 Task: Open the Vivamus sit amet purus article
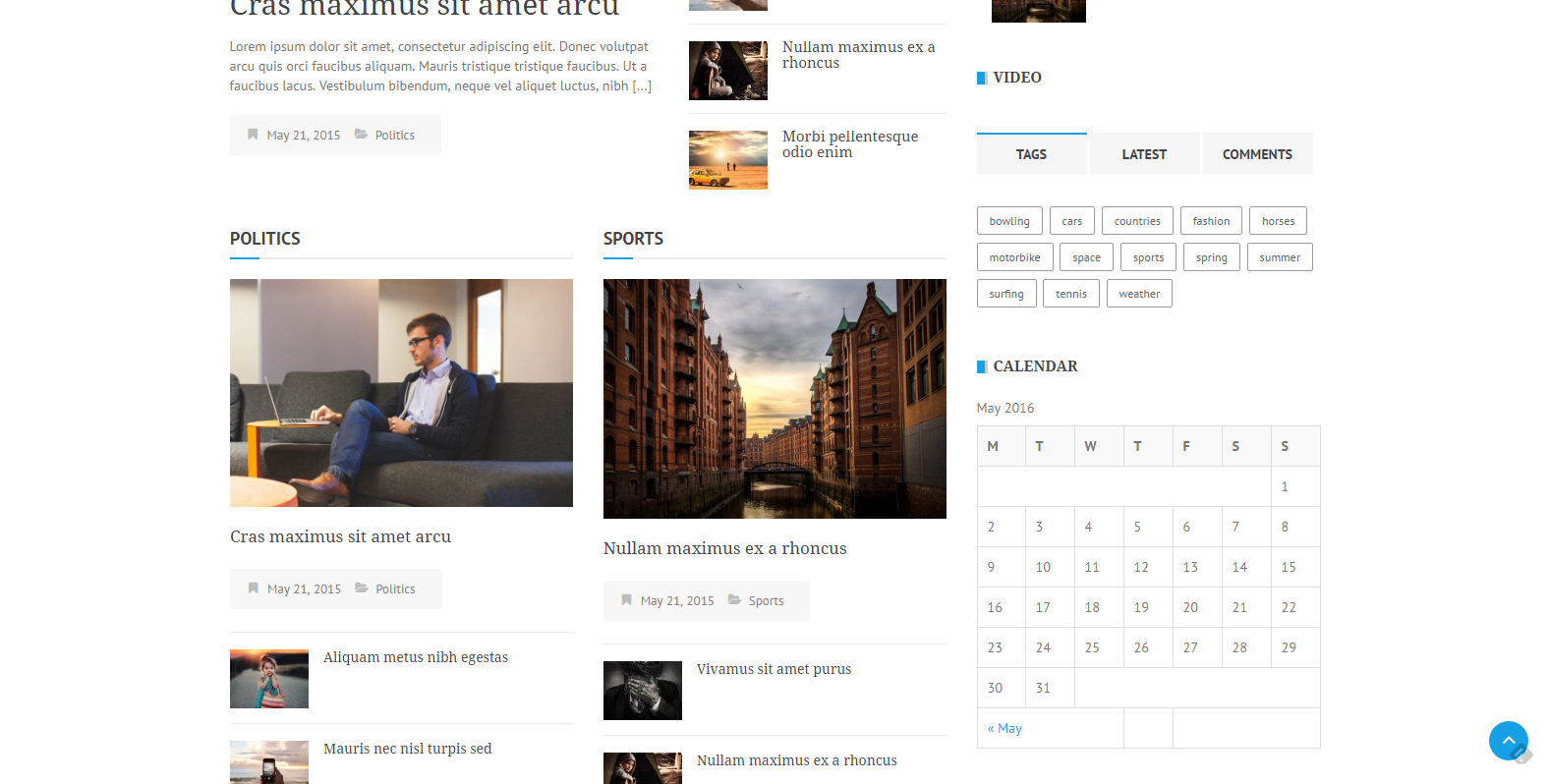pyautogui.click(x=774, y=669)
